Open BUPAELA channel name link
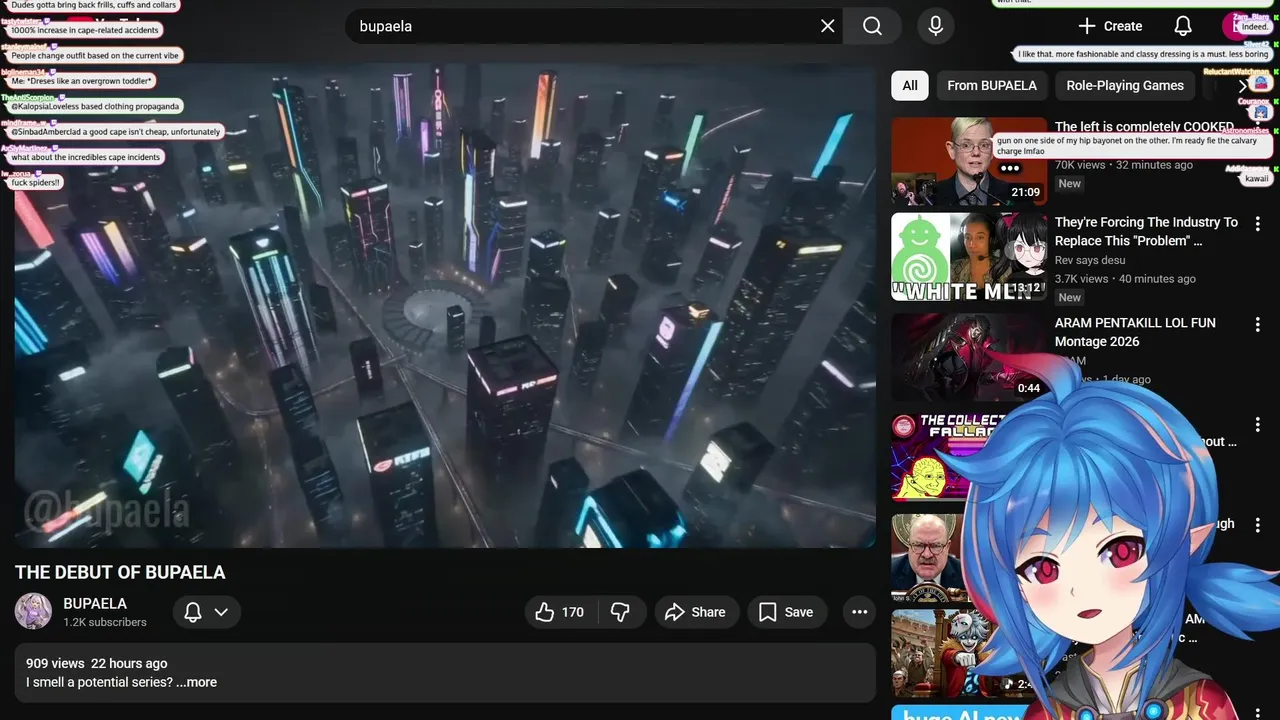The image size is (1280, 720). pos(95,604)
